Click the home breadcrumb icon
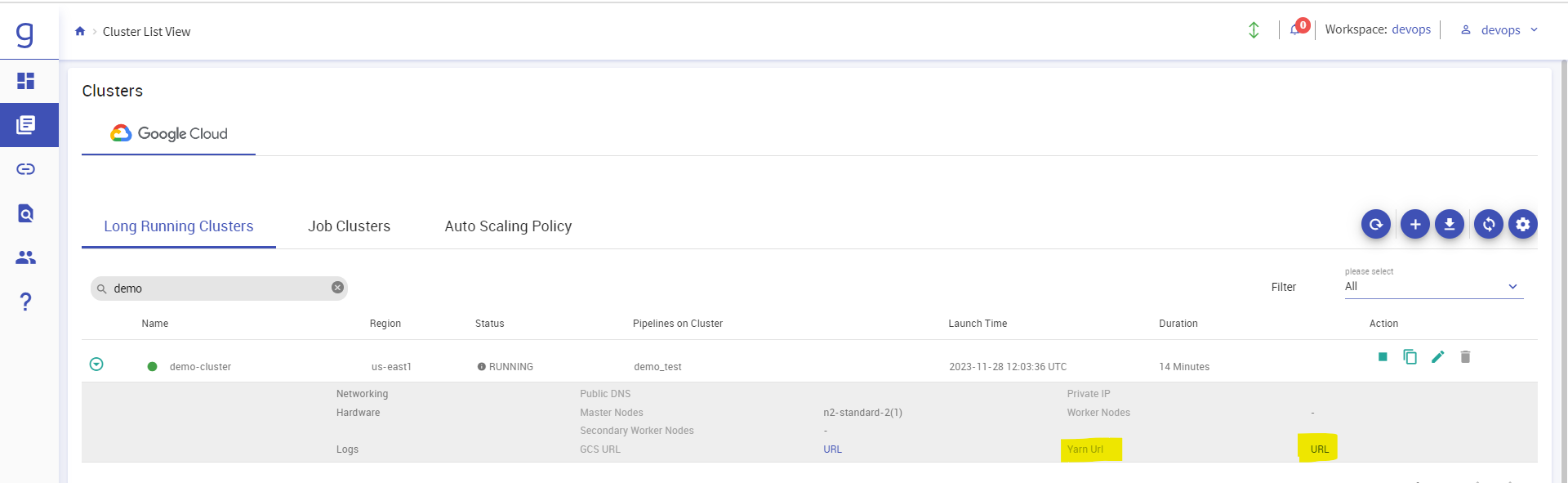This screenshot has height=483, width=1568. click(80, 32)
